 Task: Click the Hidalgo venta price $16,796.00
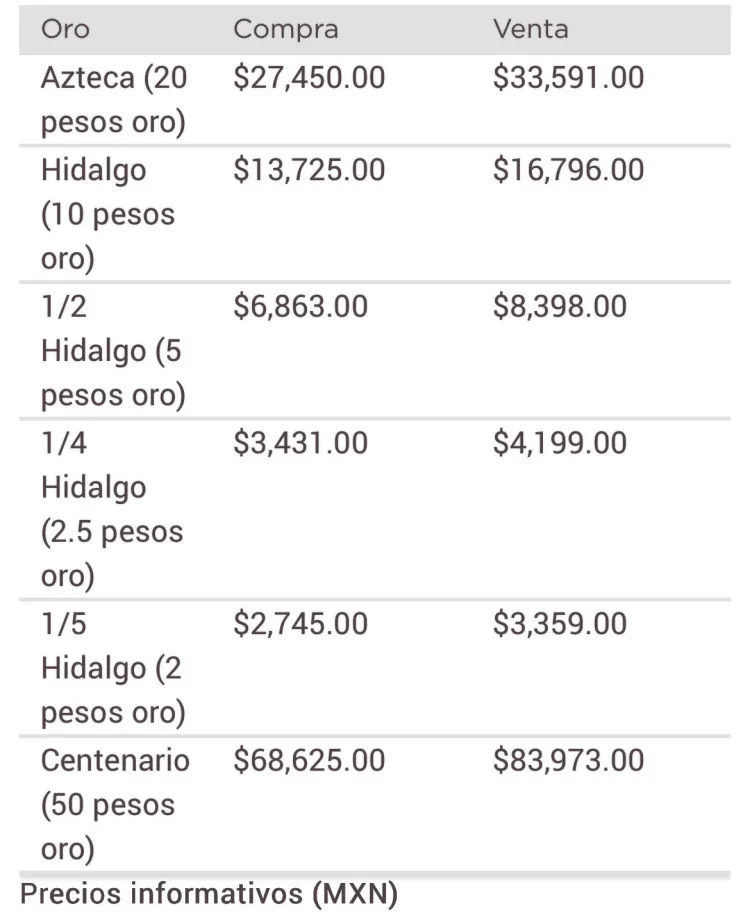[x=568, y=170]
